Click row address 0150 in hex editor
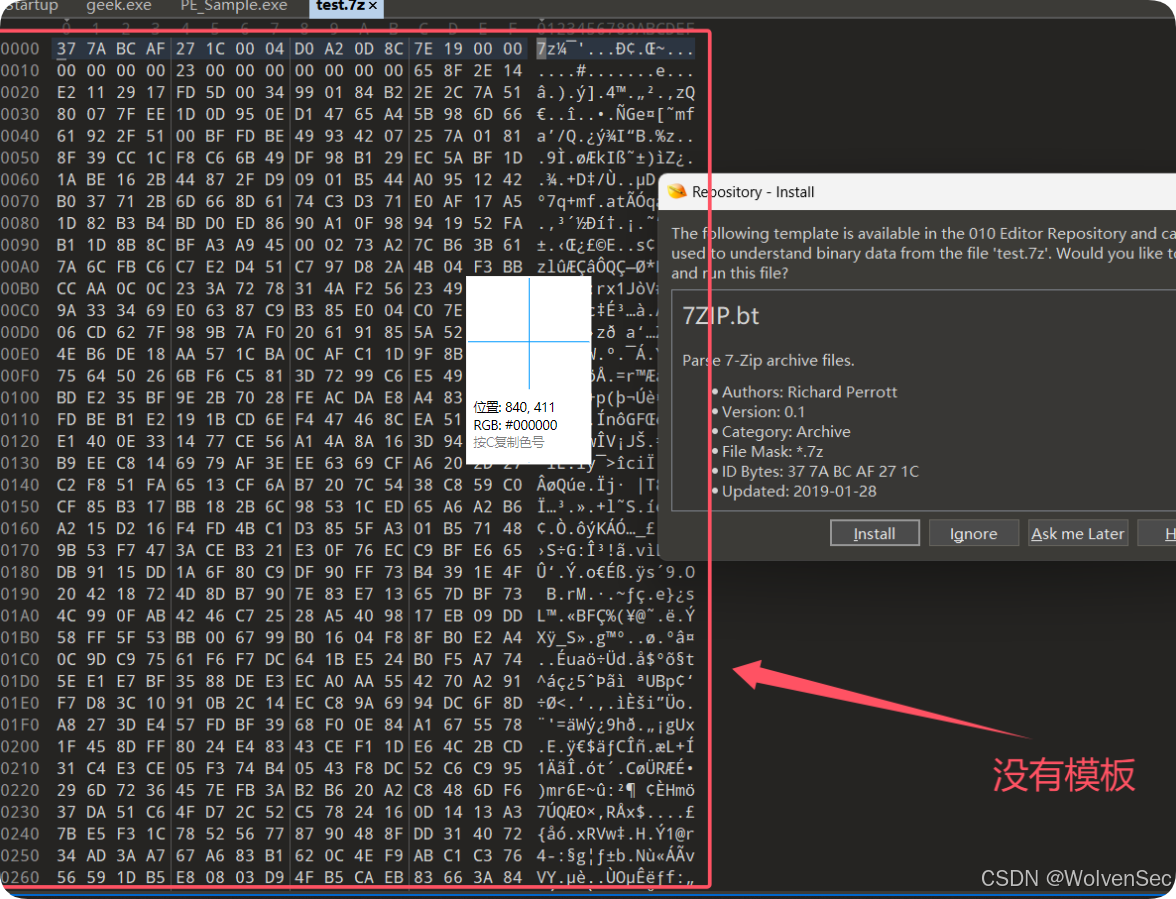The width and height of the screenshot is (1176, 899). coord(20,507)
